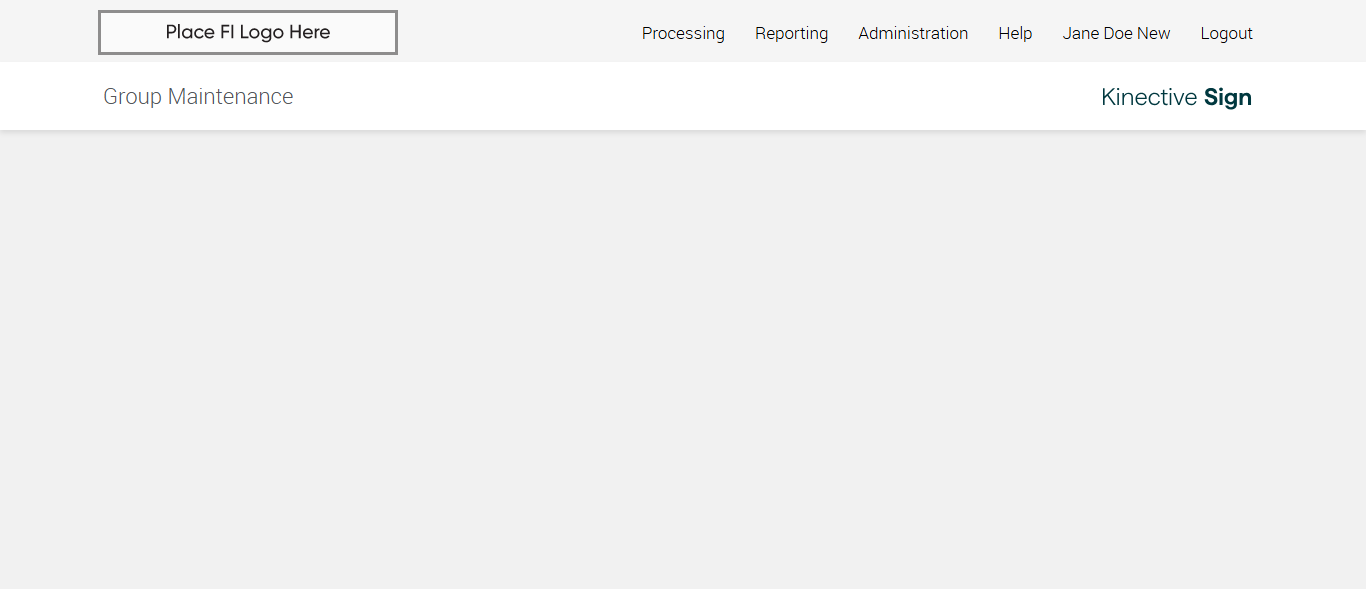Click the Logout link
This screenshot has width=1366, height=589.
(1226, 33)
